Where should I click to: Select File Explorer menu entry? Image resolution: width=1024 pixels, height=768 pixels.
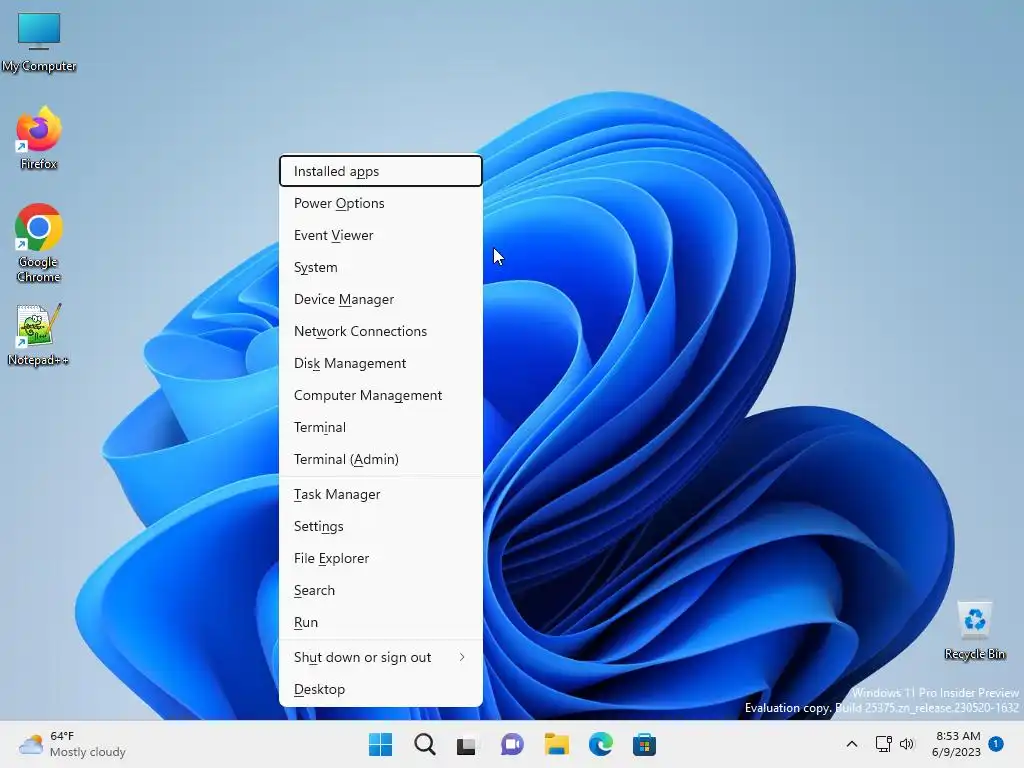pyautogui.click(x=381, y=558)
